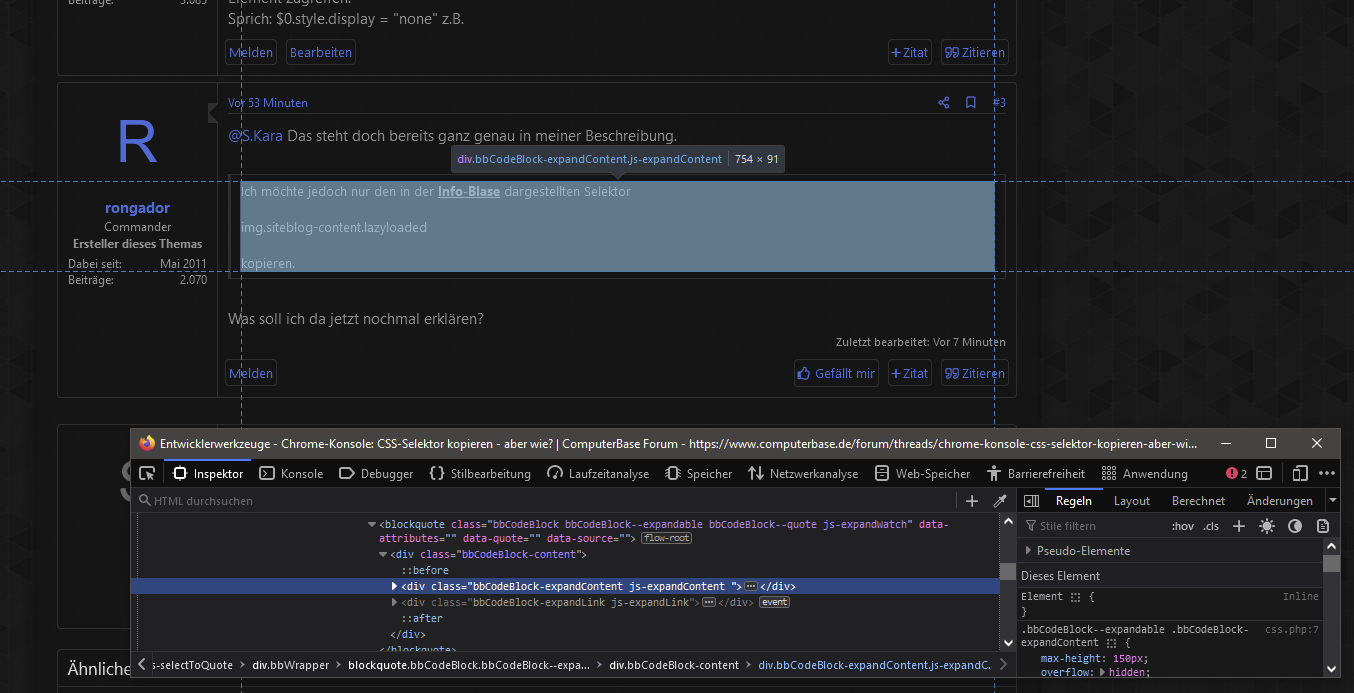The width and height of the screenshot is (1354, 693).
Task: Expand the overflow property shorthand
Action: tap(1102, 673)
